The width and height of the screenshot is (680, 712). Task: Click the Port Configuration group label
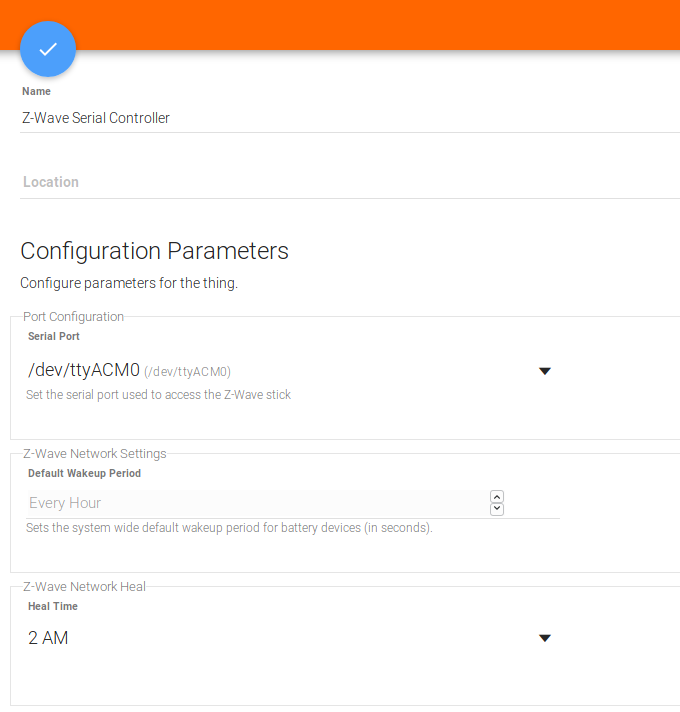click(74, 316)
